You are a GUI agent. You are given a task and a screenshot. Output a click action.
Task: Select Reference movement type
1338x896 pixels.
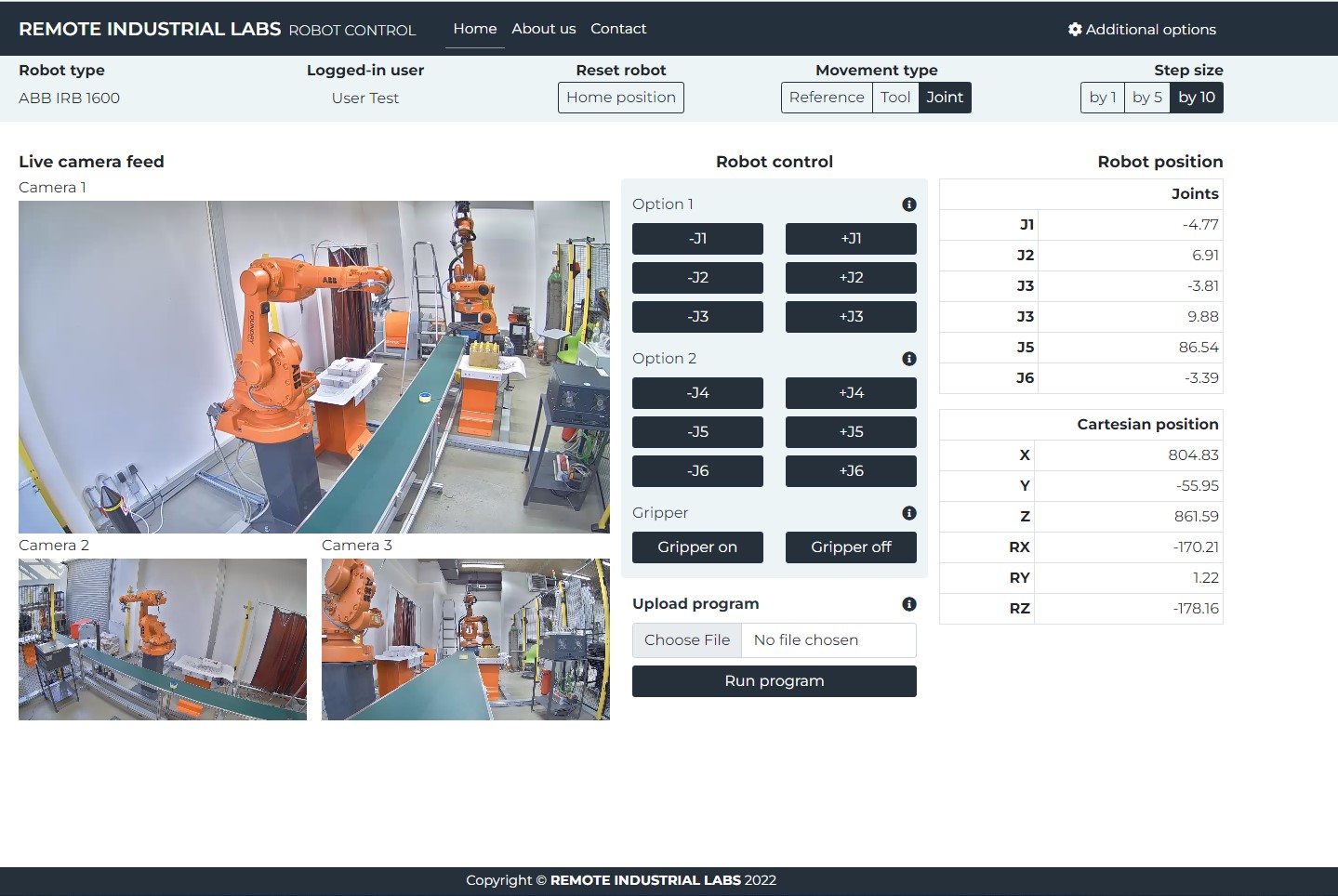click(826, 98)
